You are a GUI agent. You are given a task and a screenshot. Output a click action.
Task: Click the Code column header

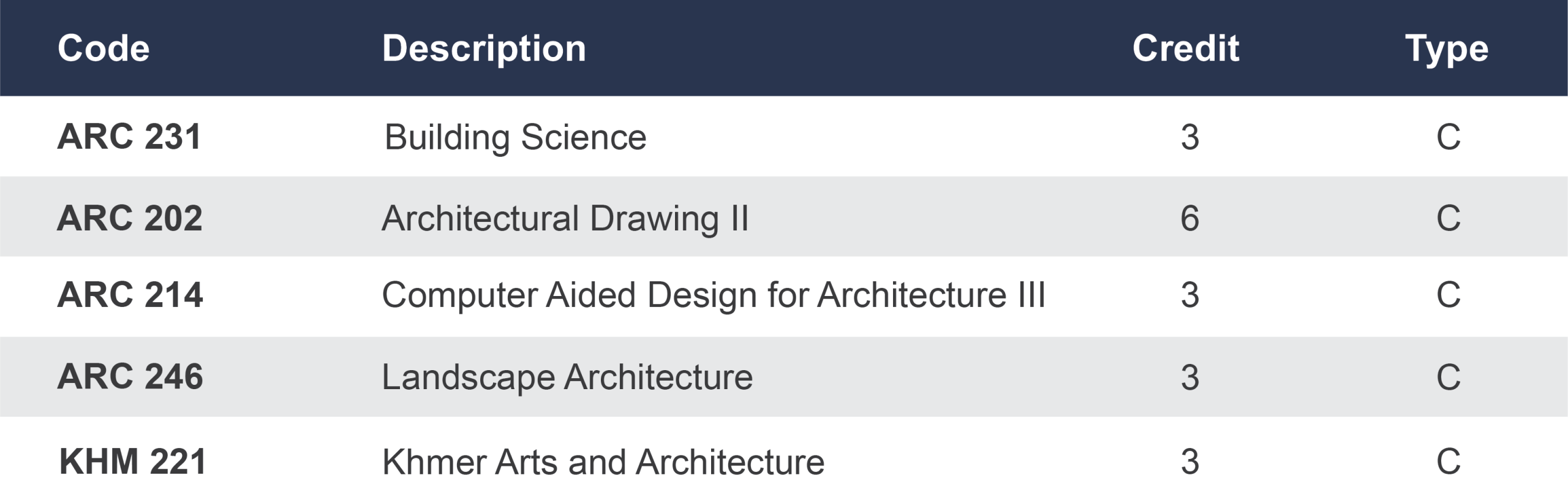104,48
